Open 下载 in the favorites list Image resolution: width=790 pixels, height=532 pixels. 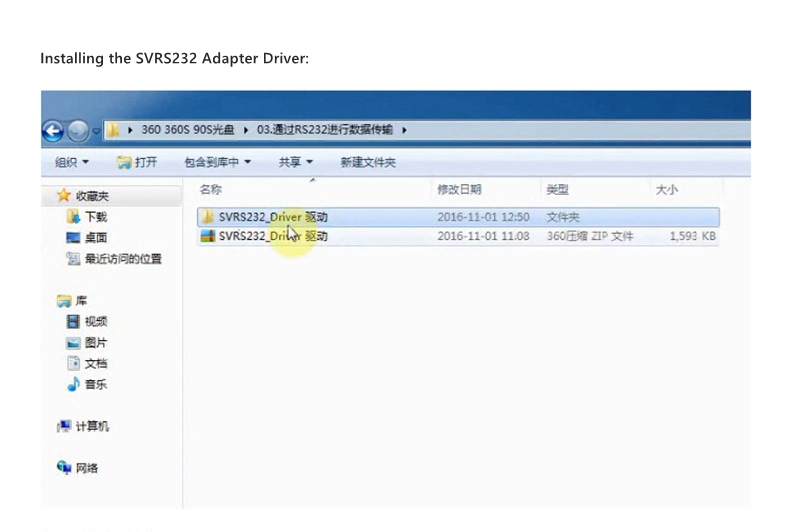96,217
